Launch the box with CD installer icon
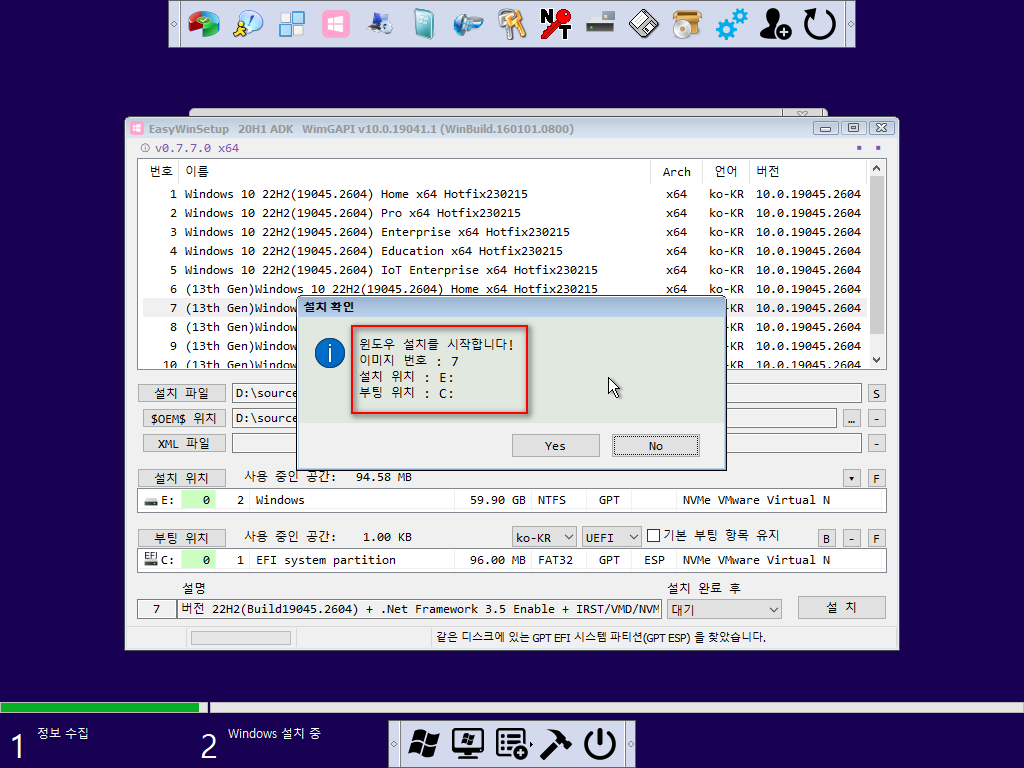 point(687,24)
